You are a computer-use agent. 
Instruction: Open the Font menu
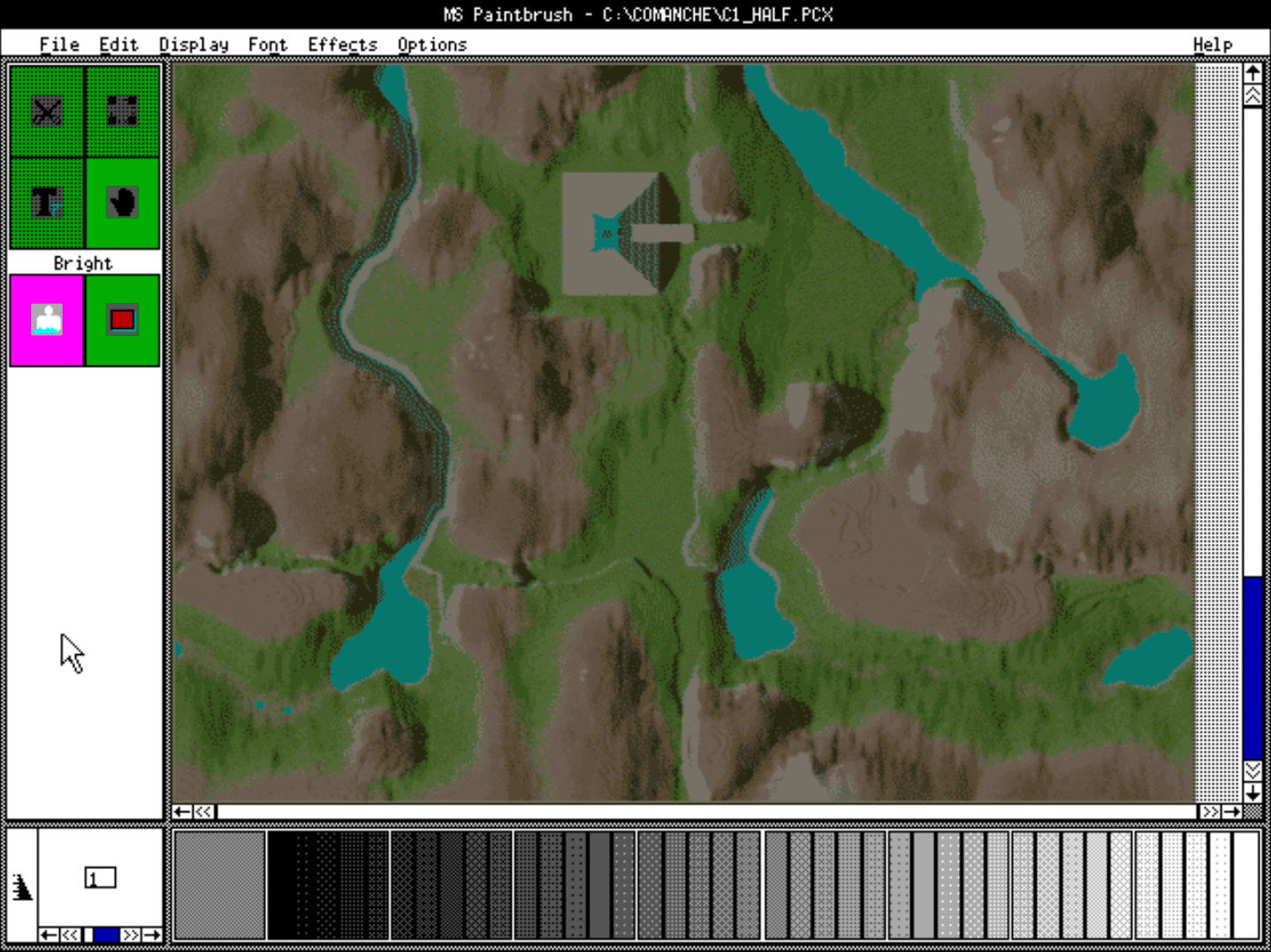[268, 44]
